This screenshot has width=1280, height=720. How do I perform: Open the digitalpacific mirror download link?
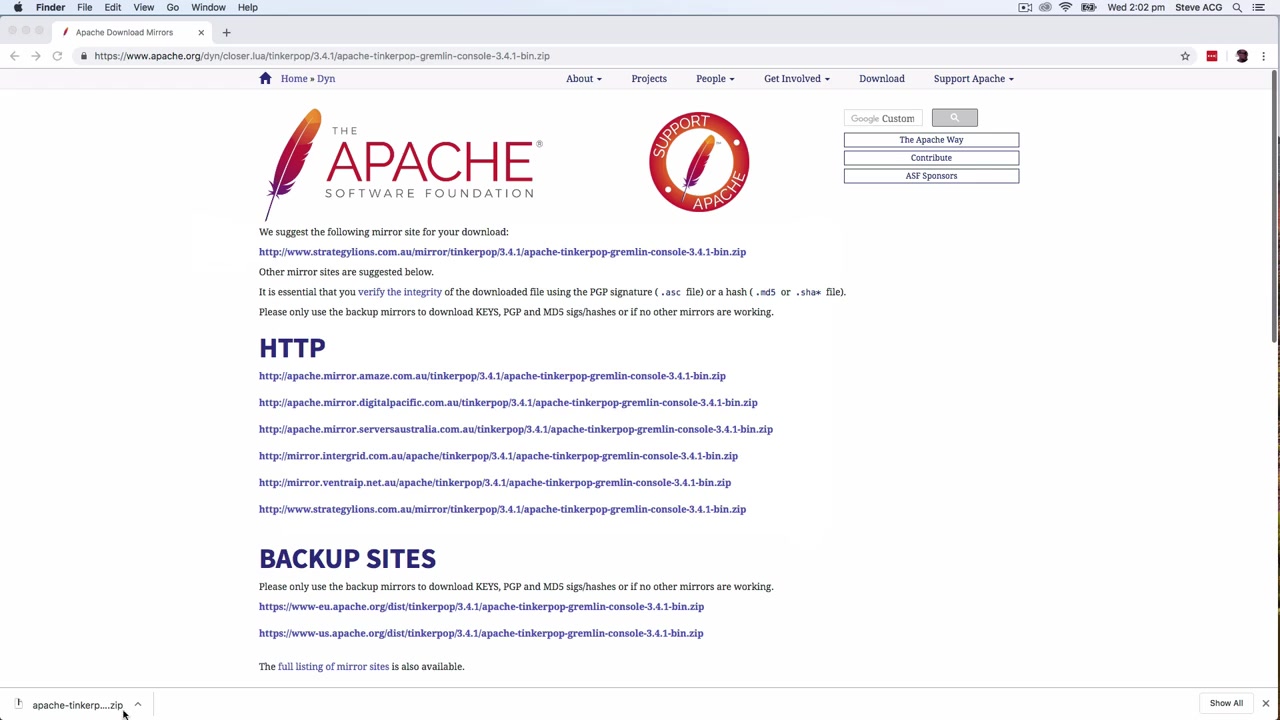tap(508, 403)
